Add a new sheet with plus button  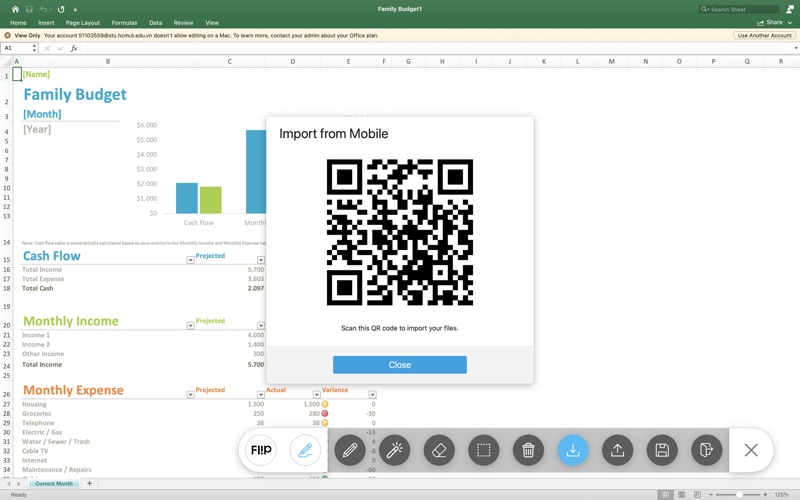pos(89,483)
